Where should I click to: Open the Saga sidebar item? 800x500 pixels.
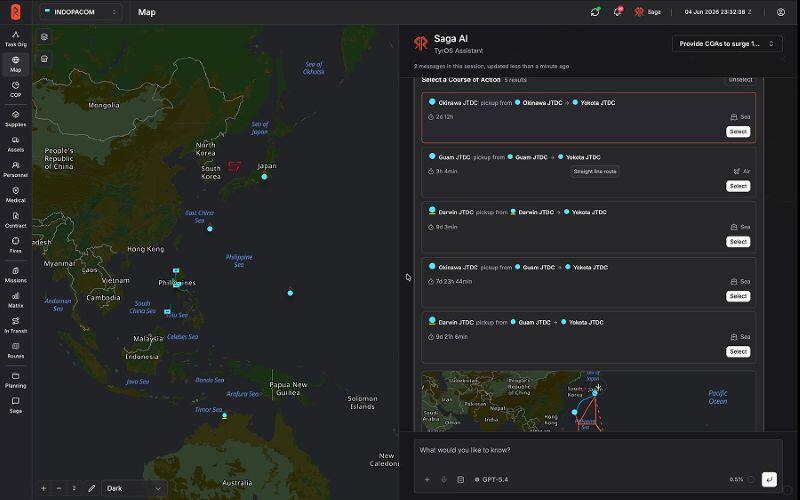[15, 405]
